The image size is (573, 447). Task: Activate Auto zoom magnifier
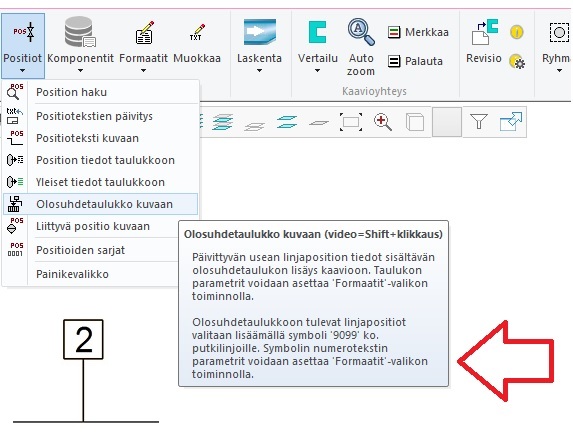(x=361, y=32)
